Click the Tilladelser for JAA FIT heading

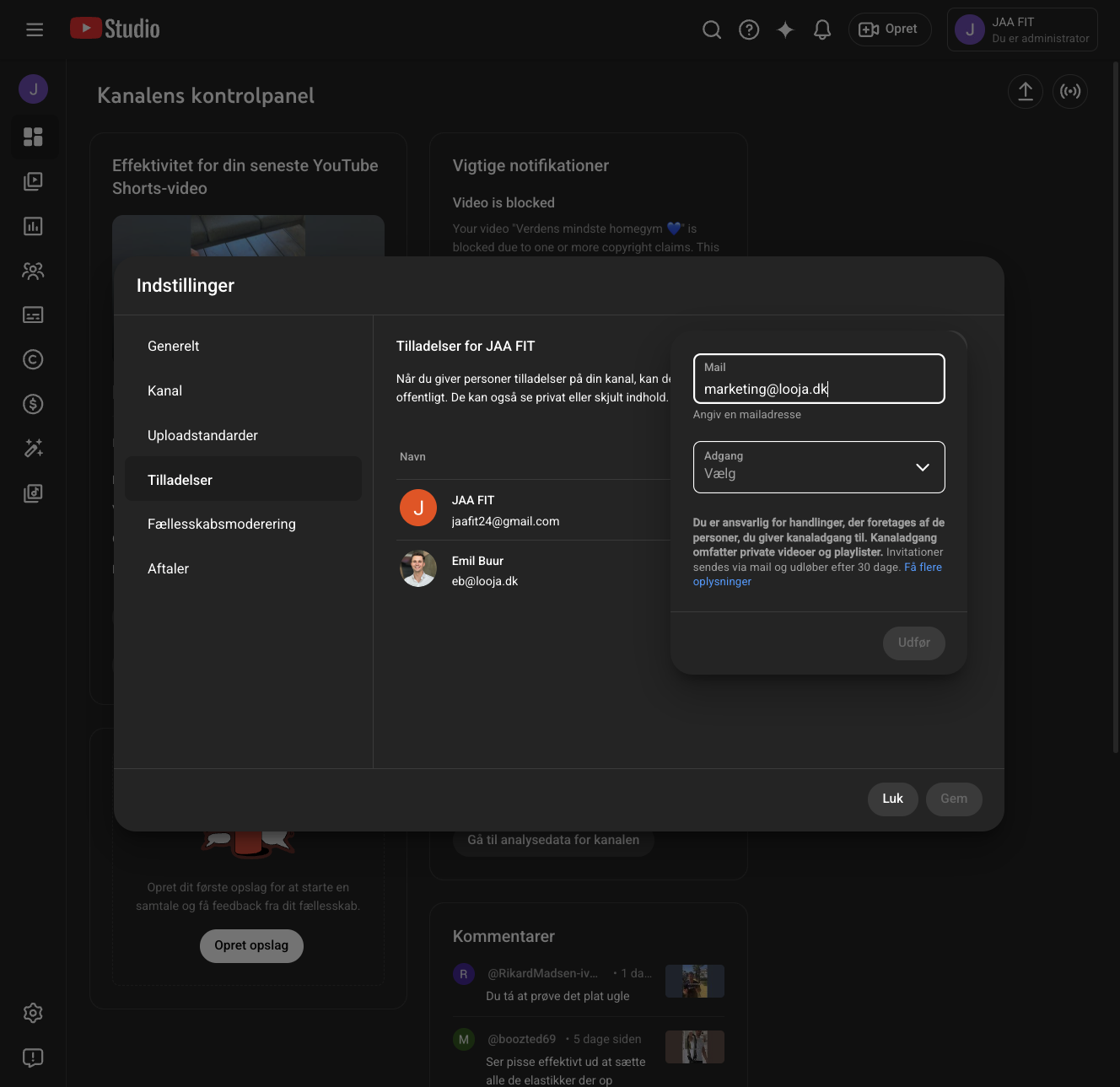click(466, 346)
